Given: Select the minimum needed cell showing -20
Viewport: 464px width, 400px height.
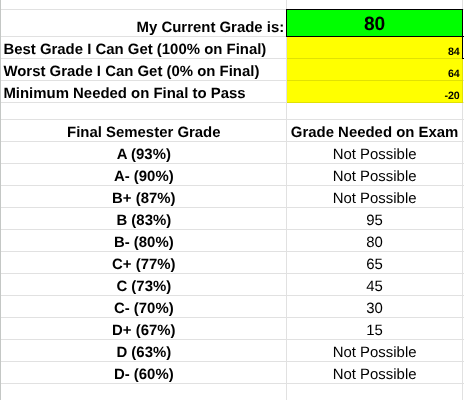Looking at the screenshot, I should pos(374,92).
